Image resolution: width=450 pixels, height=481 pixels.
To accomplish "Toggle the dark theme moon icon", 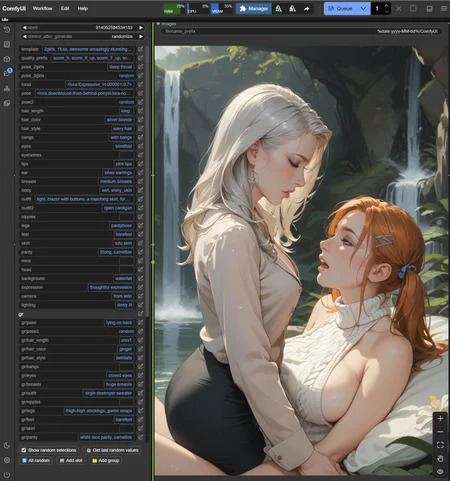I will (7, 445).
